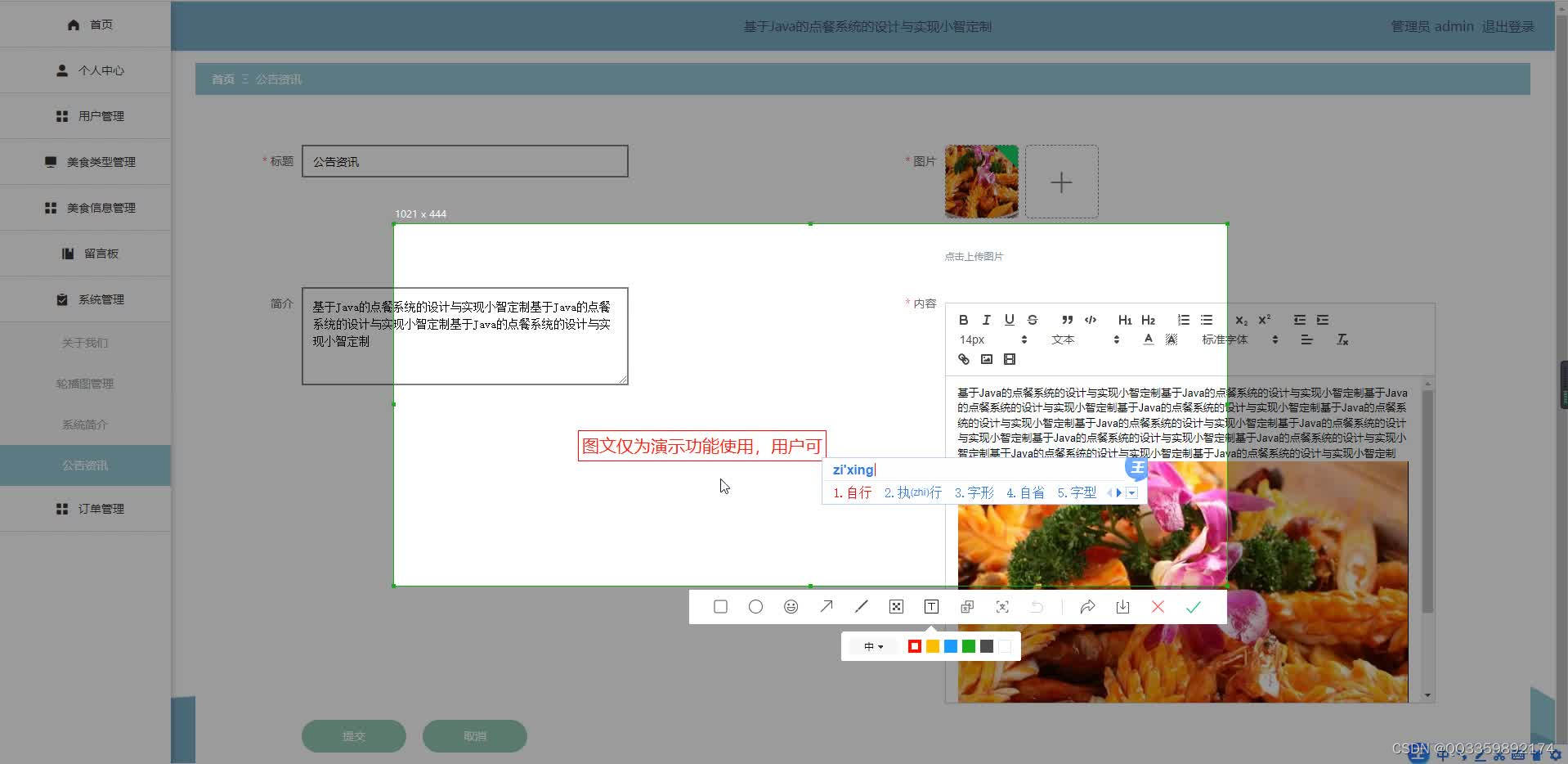Select the pen drawing tool
The image size is (1568, 764).
(x=861, y=607)
